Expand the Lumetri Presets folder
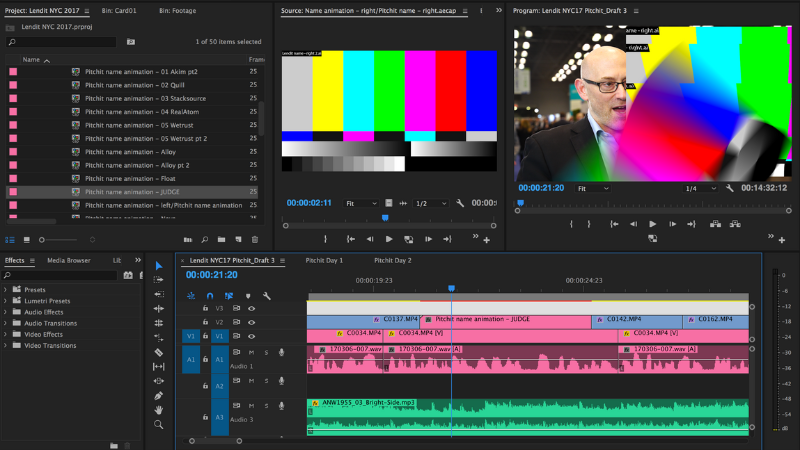Image resolution: width=800 pixels, height=450 pixels. click(x=6, y=301)
